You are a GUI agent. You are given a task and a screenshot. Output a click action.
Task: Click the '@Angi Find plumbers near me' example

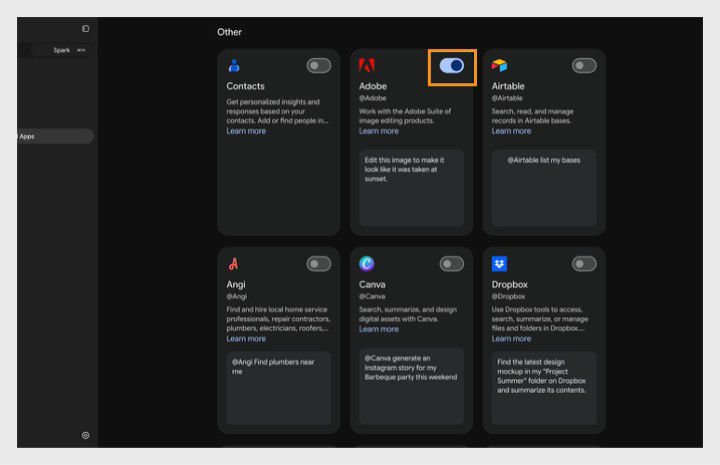point(279,388)
